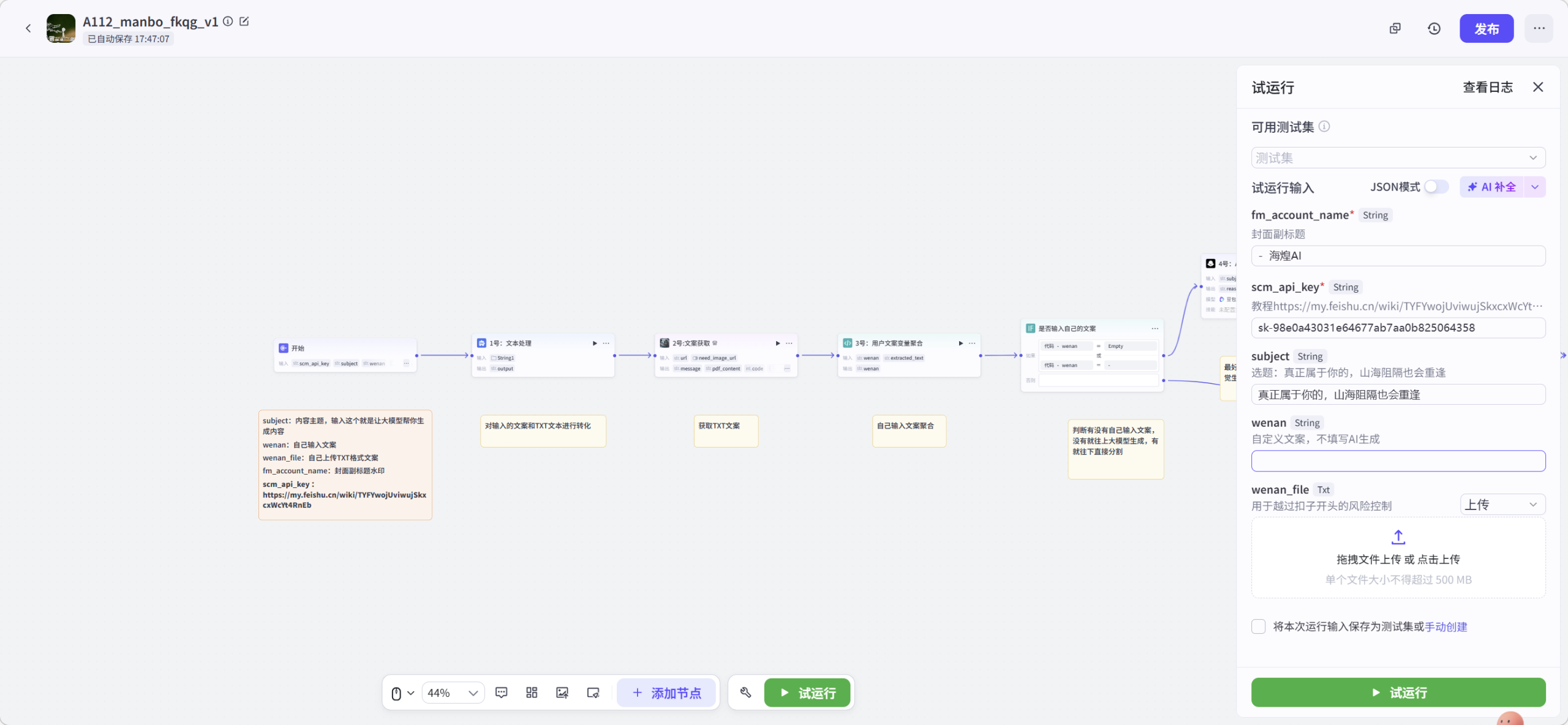
Task: Open the run history clock icon
Action: (1434, 29)
